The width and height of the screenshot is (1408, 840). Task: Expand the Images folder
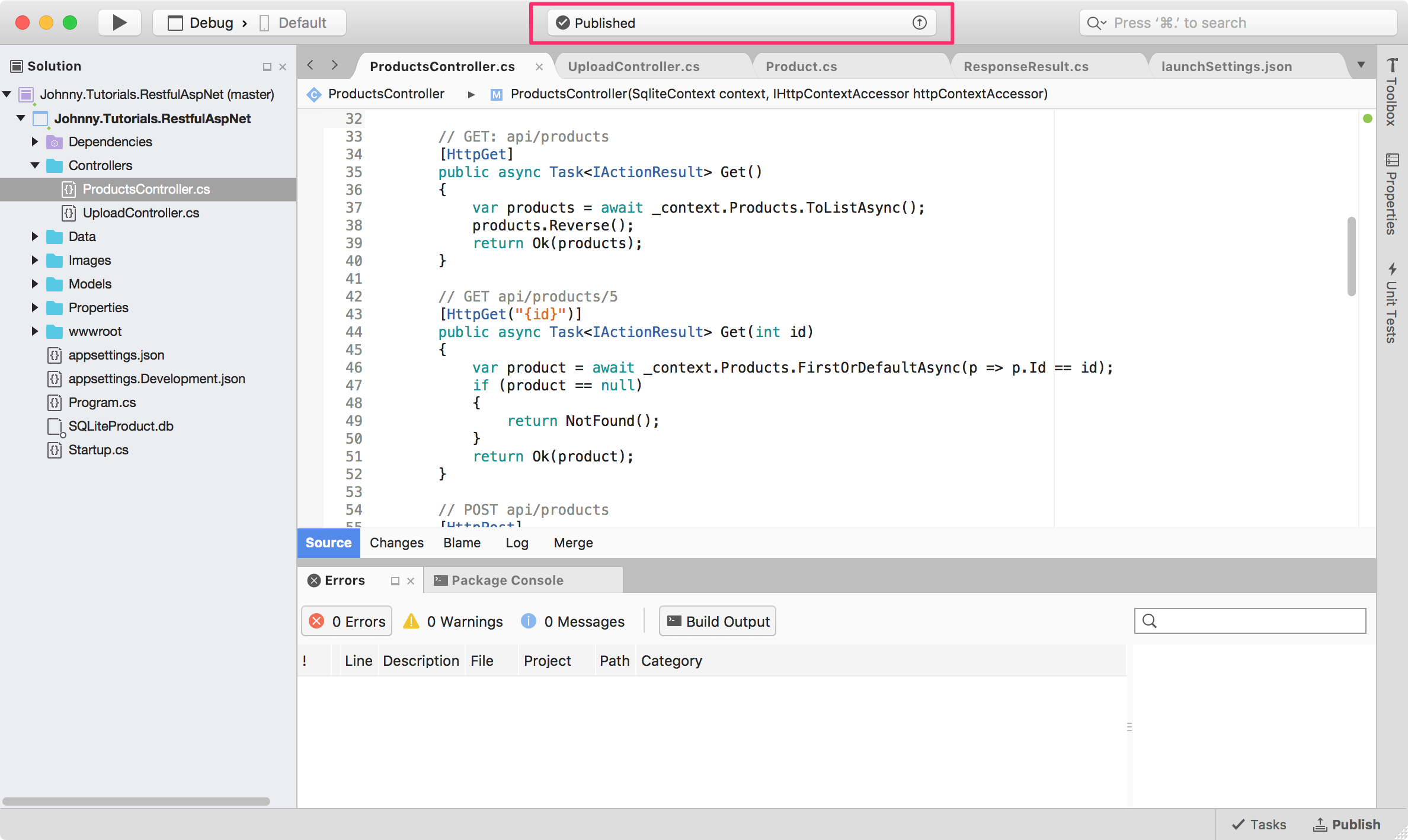coord(34,260)
